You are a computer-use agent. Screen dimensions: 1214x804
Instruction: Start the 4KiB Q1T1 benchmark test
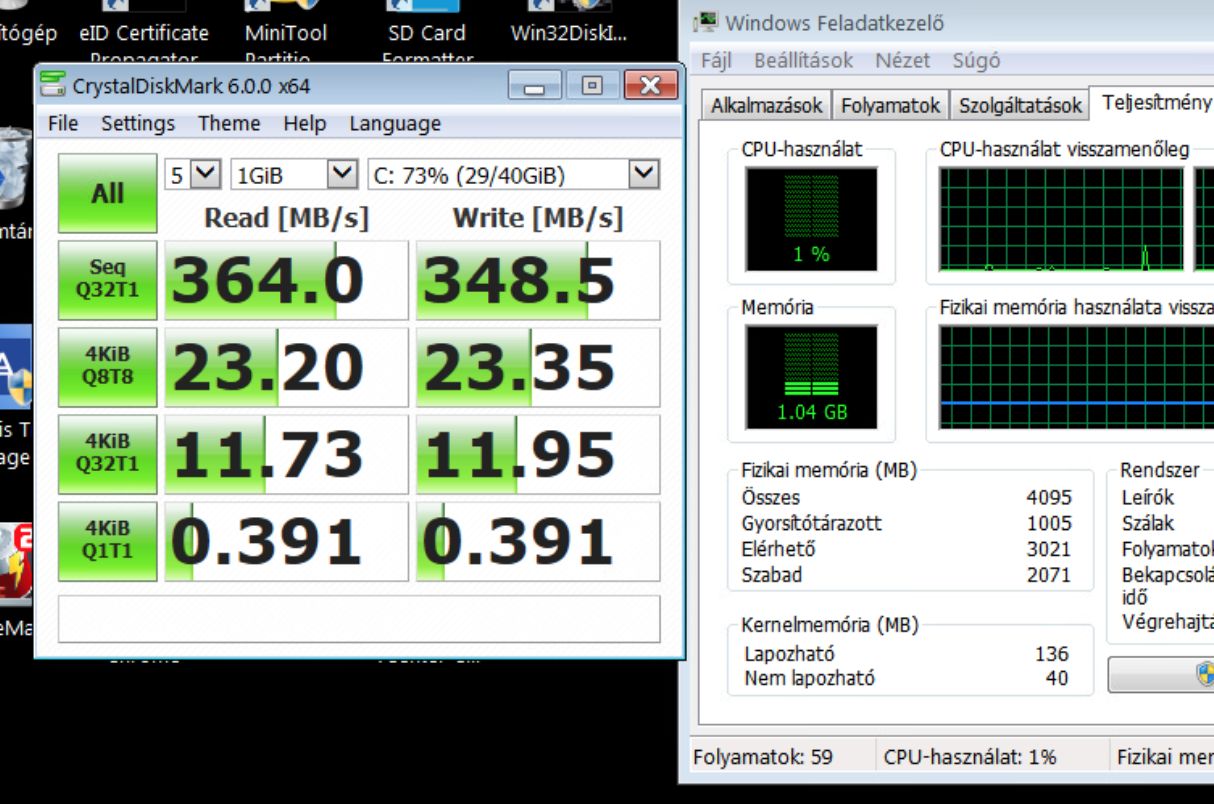[x=107, y=541]
